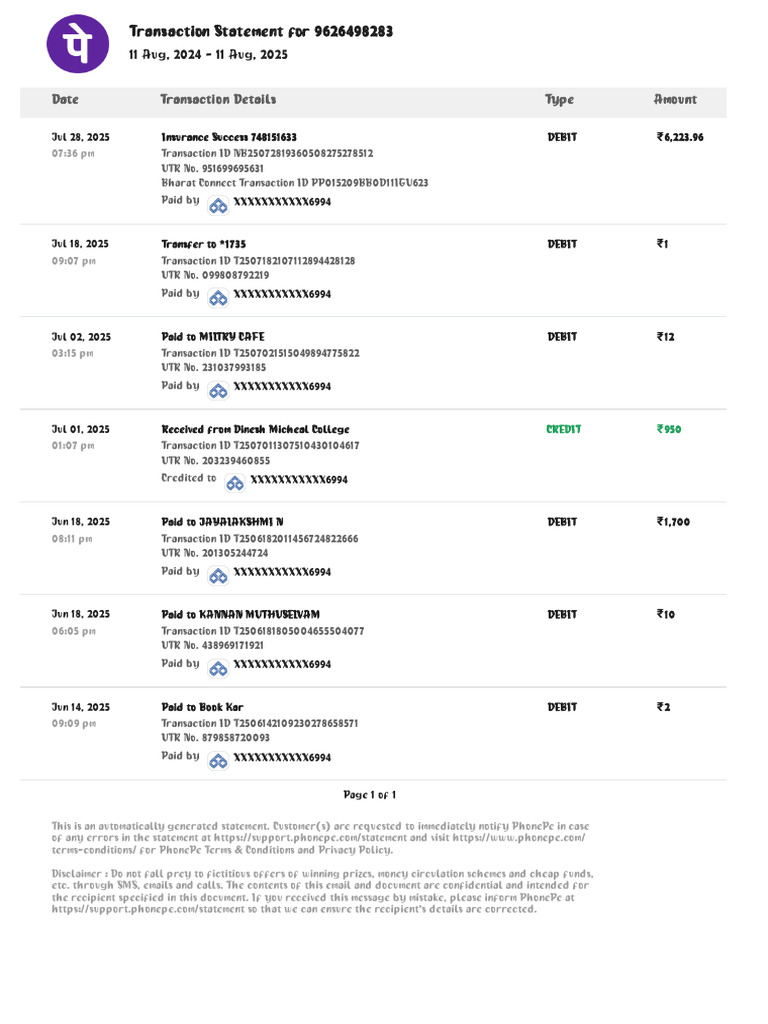
Task: Click the green CREDIT type label
Action: coord(564,429)
